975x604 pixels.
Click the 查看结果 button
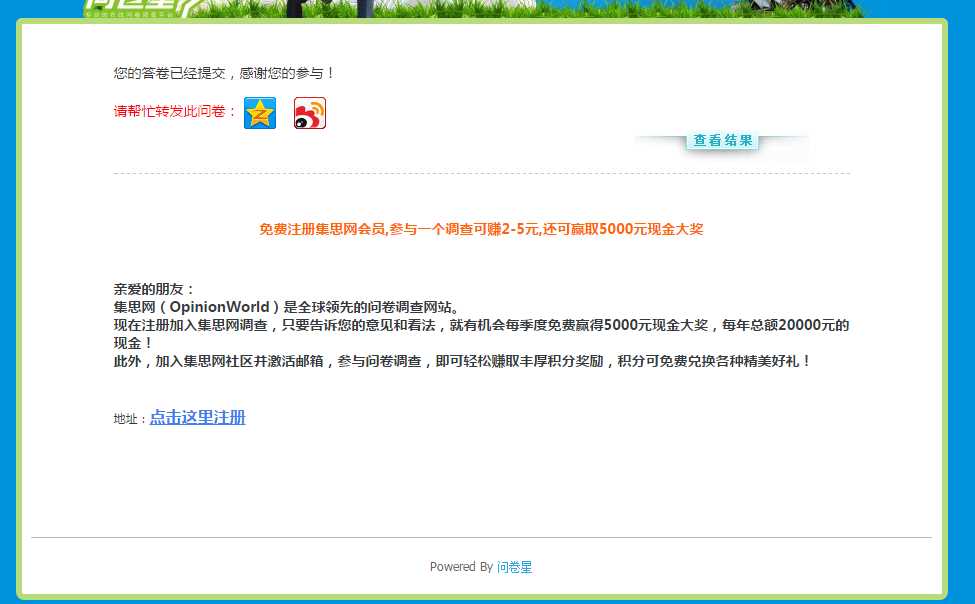click(722, 141)
